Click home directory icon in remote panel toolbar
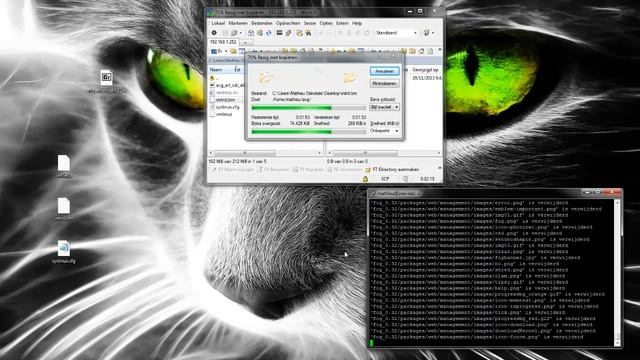 pos(421,51)
